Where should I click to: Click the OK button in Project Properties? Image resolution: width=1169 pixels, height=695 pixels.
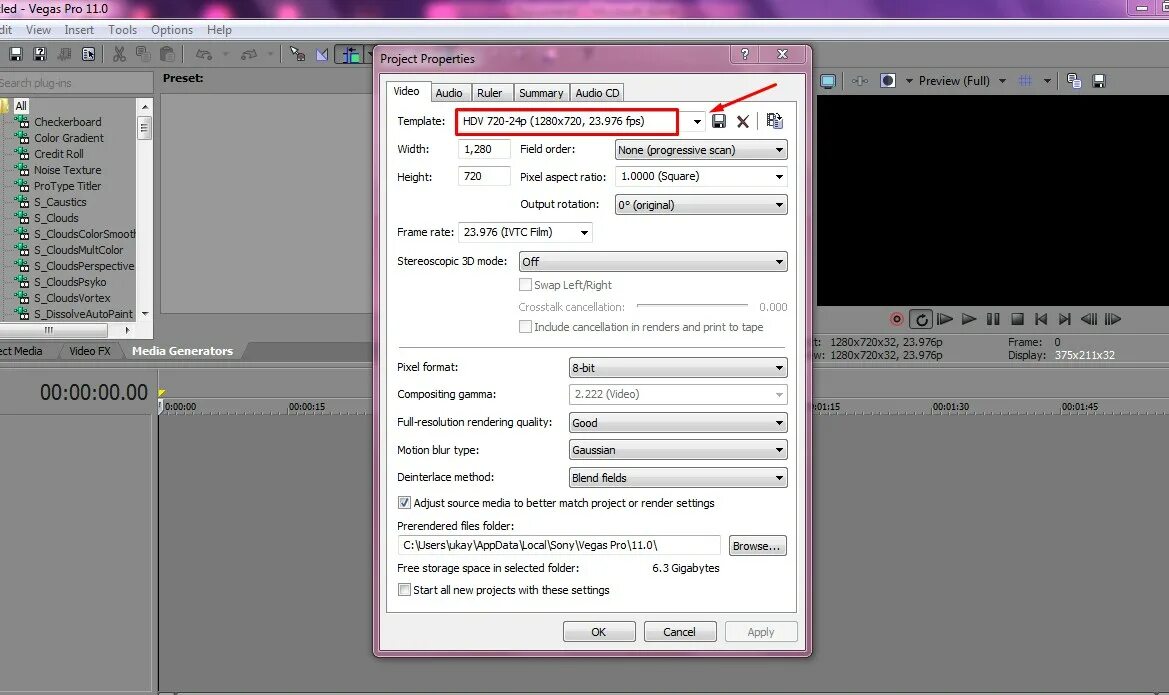[x=599, y=632]
